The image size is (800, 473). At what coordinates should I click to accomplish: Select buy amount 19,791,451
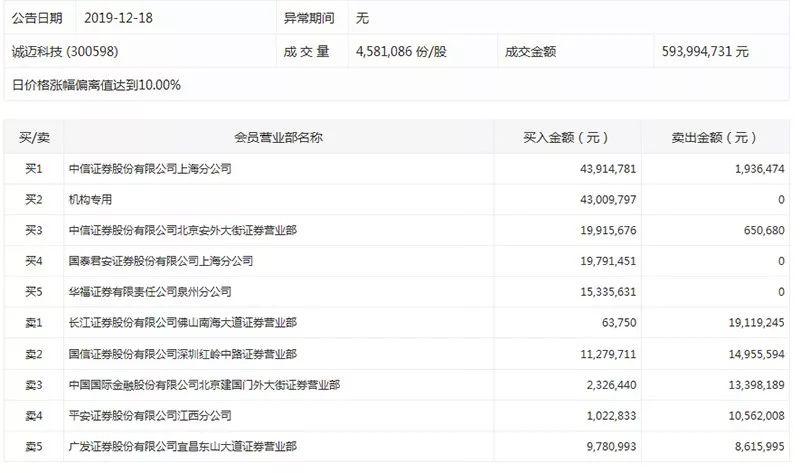[608, 261]
